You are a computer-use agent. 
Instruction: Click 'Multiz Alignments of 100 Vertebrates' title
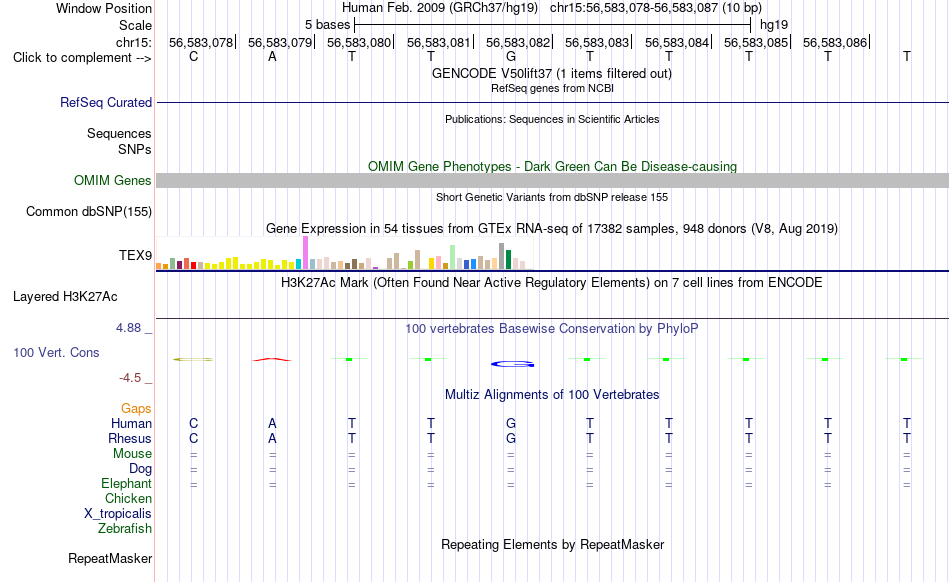pyautogui.click(x=552, y=395)
